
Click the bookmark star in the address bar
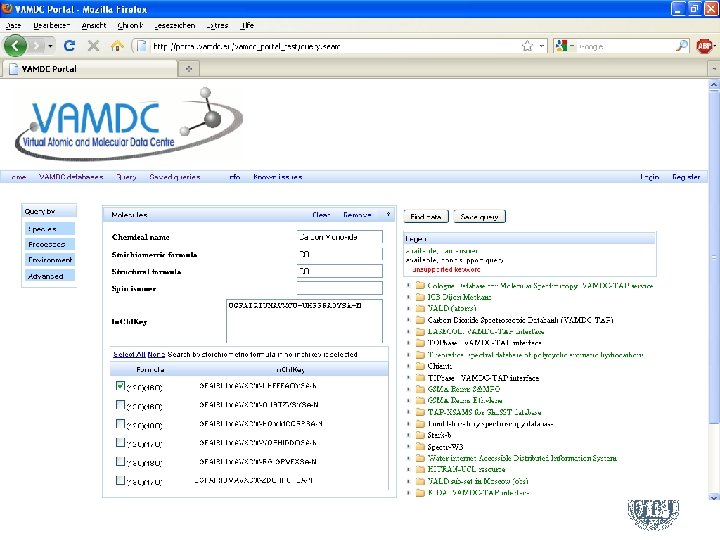pyautogui.click(x=527, y=46)
